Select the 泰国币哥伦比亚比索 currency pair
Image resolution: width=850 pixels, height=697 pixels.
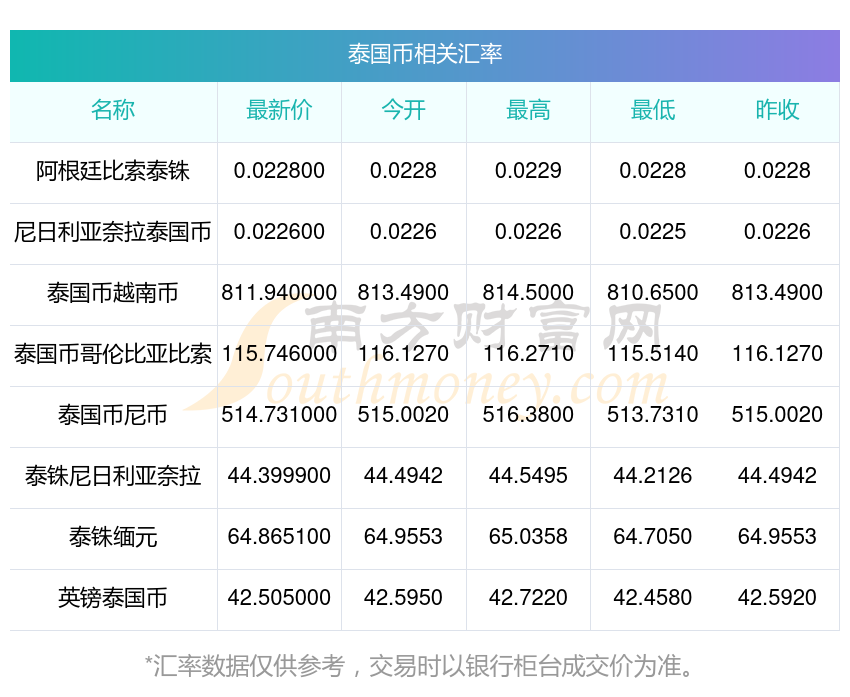click(x=113, y=354)
